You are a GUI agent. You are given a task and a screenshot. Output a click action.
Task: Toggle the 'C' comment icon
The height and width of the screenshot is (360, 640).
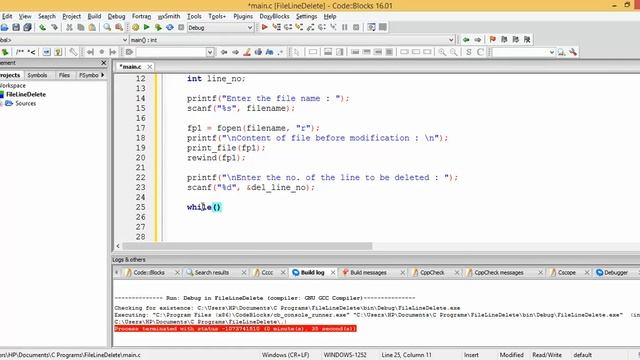pos(480,52)
